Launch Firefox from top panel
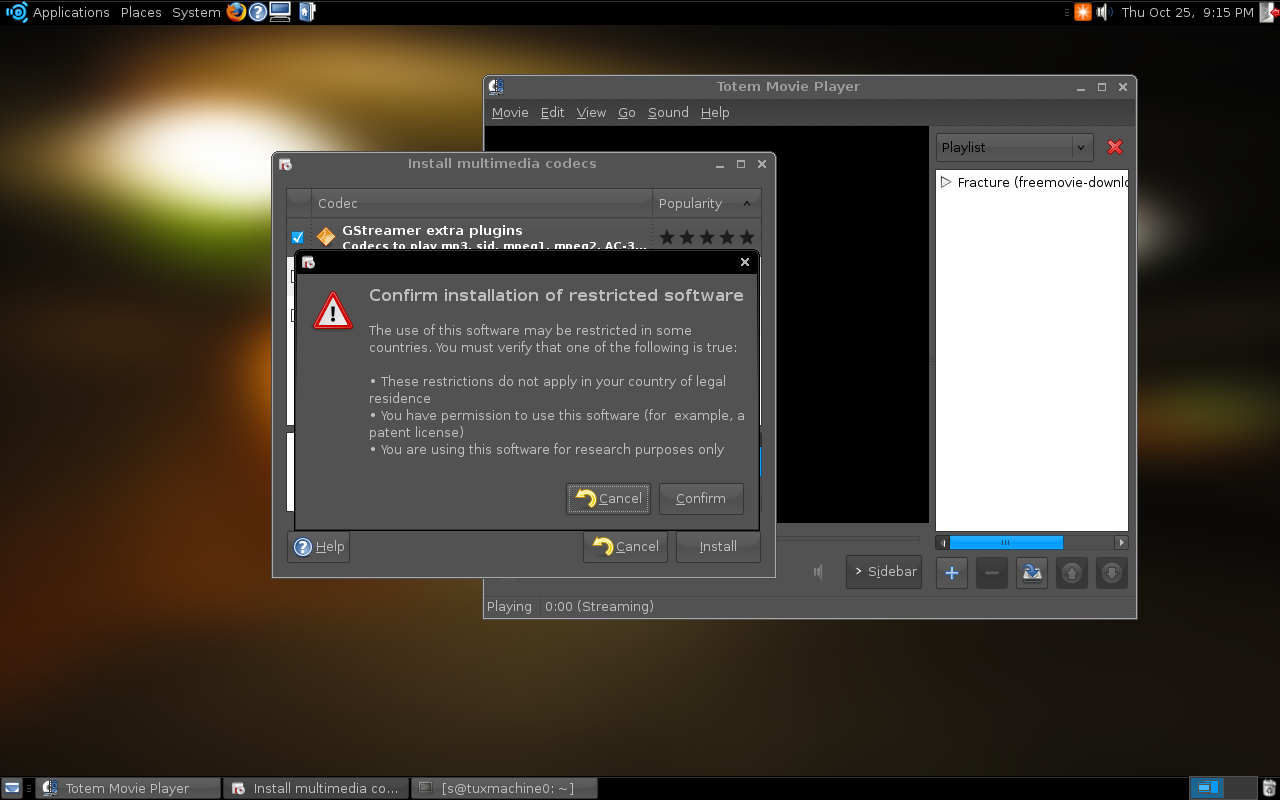The height and width of the screenshot is (800, 1280). (236, 12)
